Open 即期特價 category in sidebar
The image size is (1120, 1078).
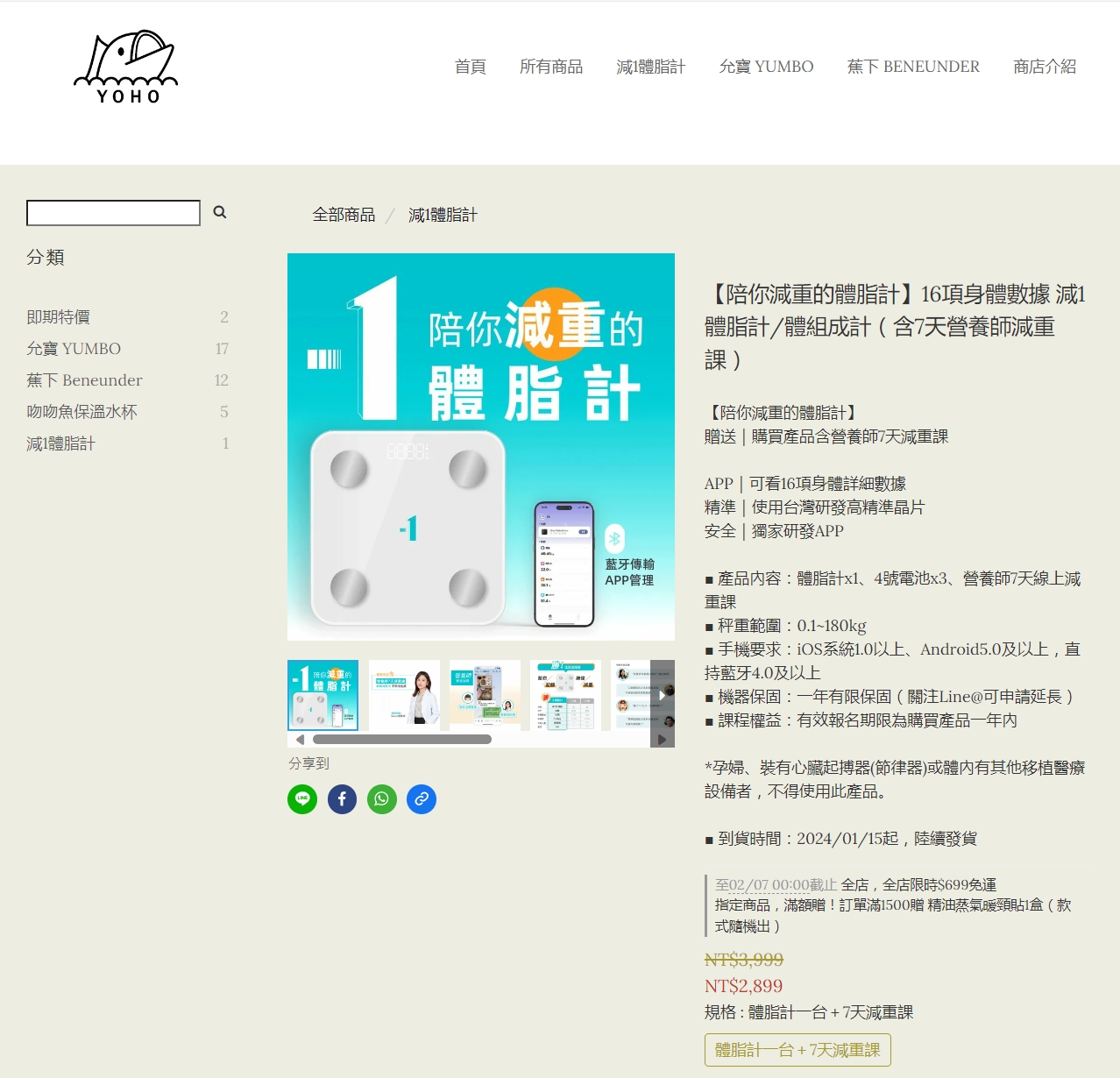coord(59,317)
